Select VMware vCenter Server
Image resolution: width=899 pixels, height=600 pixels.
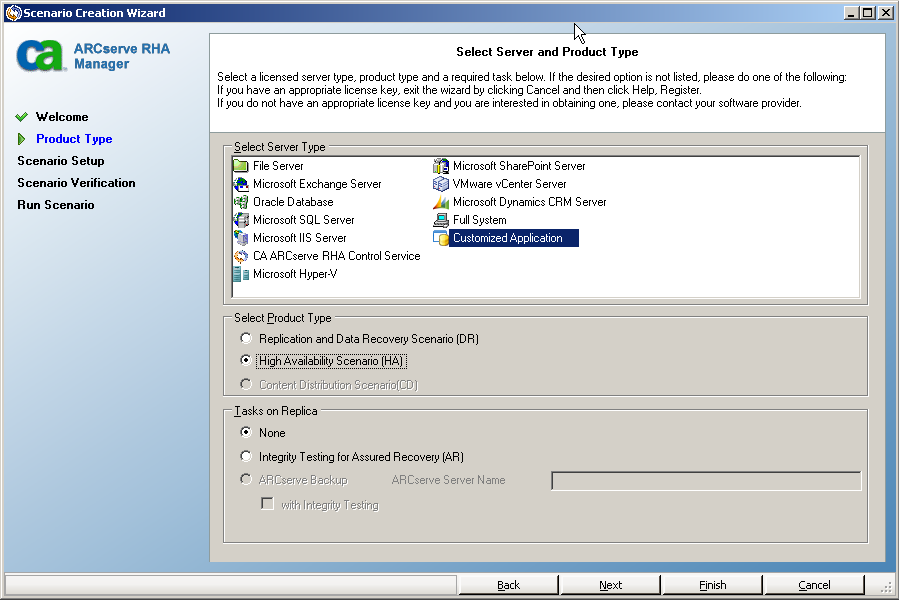click(510, 183)
